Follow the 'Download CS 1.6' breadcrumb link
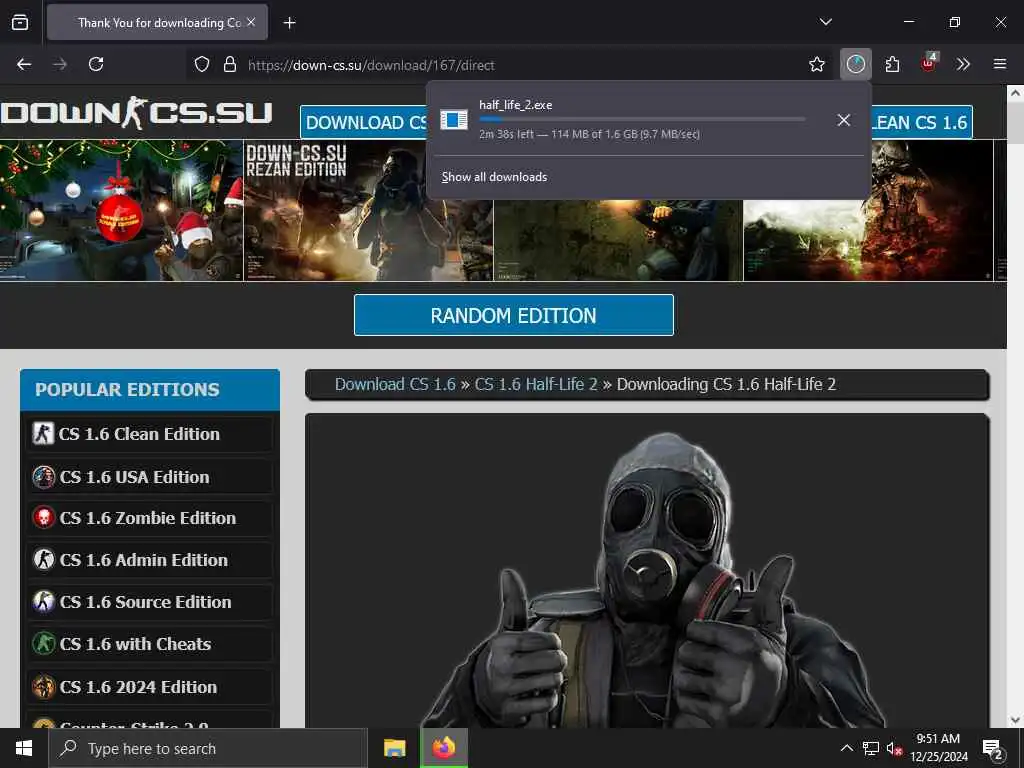Image resolution: width=1024 pixels, height=768 pixels. [x=395, y=384]
